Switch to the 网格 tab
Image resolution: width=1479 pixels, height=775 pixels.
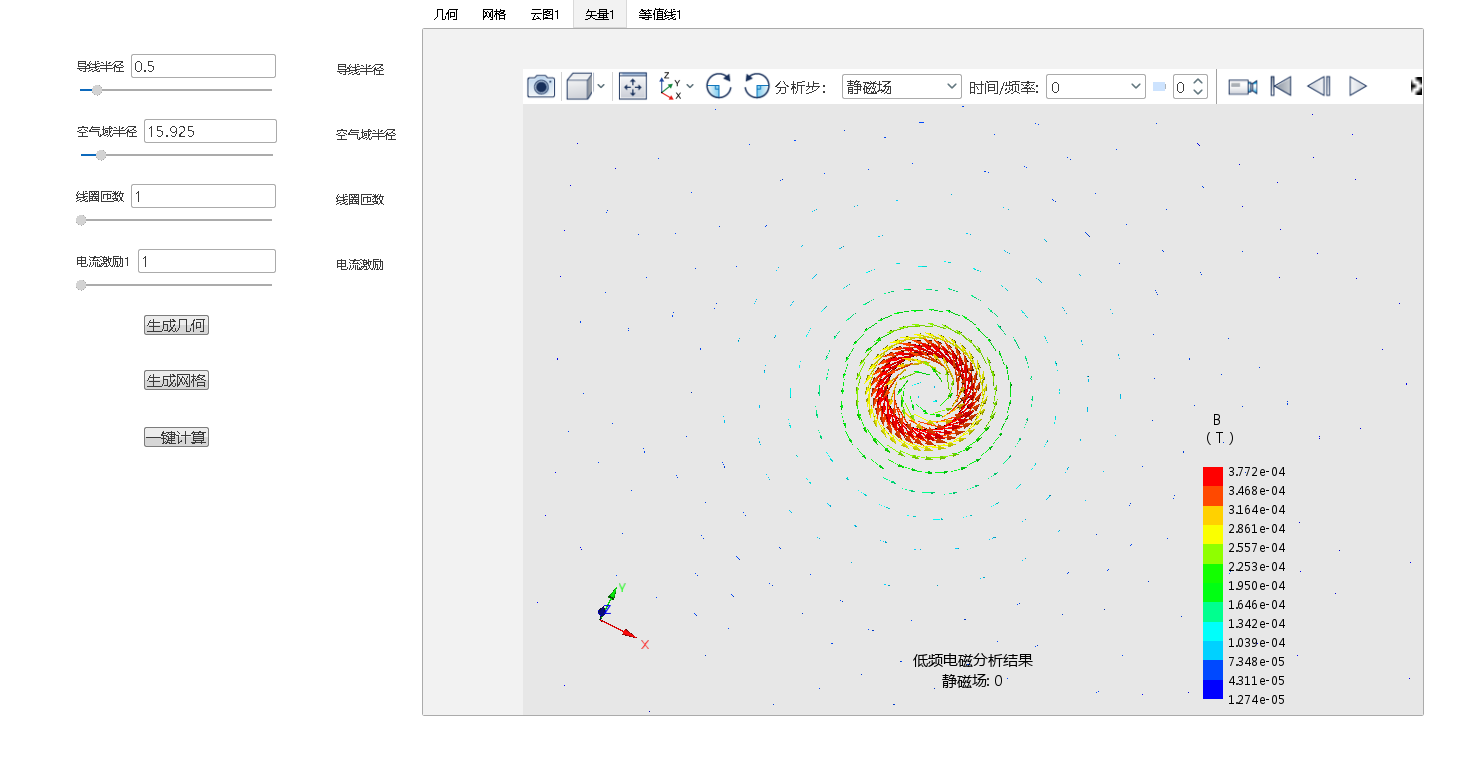tap(494, 14)
